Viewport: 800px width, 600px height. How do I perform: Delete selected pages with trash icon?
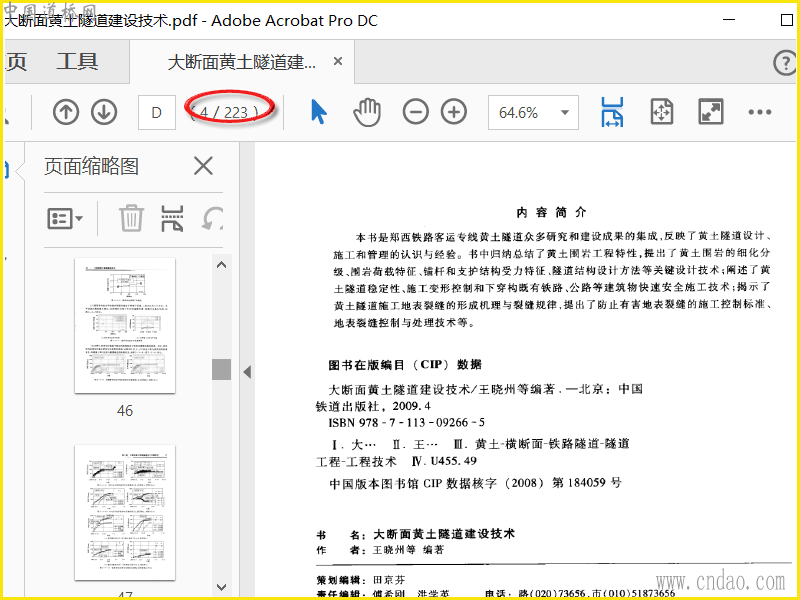131,218
